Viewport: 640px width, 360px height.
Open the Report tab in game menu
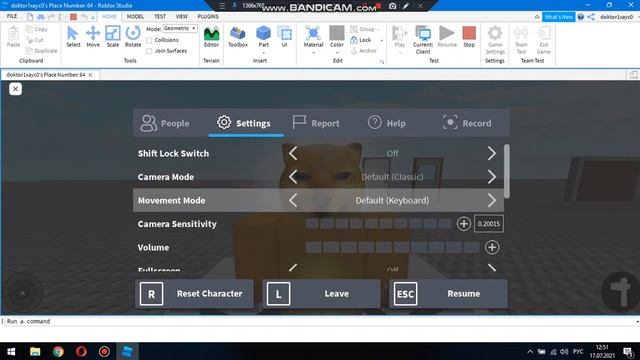(x=316, y=123)
